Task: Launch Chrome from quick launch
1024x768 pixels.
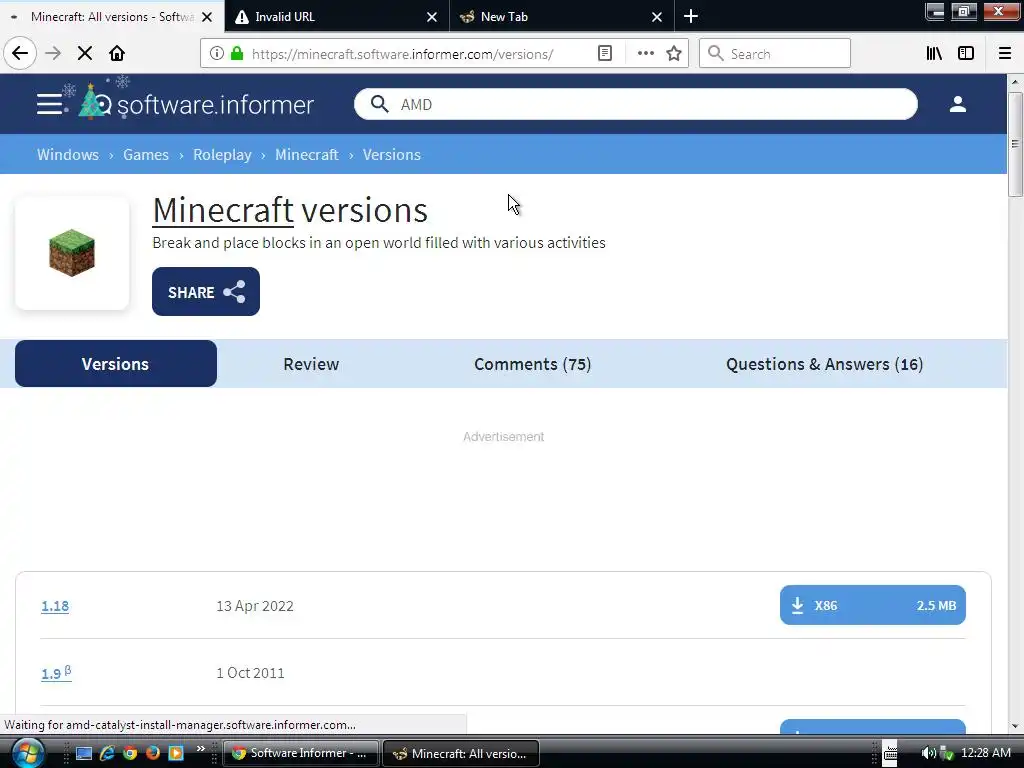Action: pyautogui.click(x=130, y=753)
